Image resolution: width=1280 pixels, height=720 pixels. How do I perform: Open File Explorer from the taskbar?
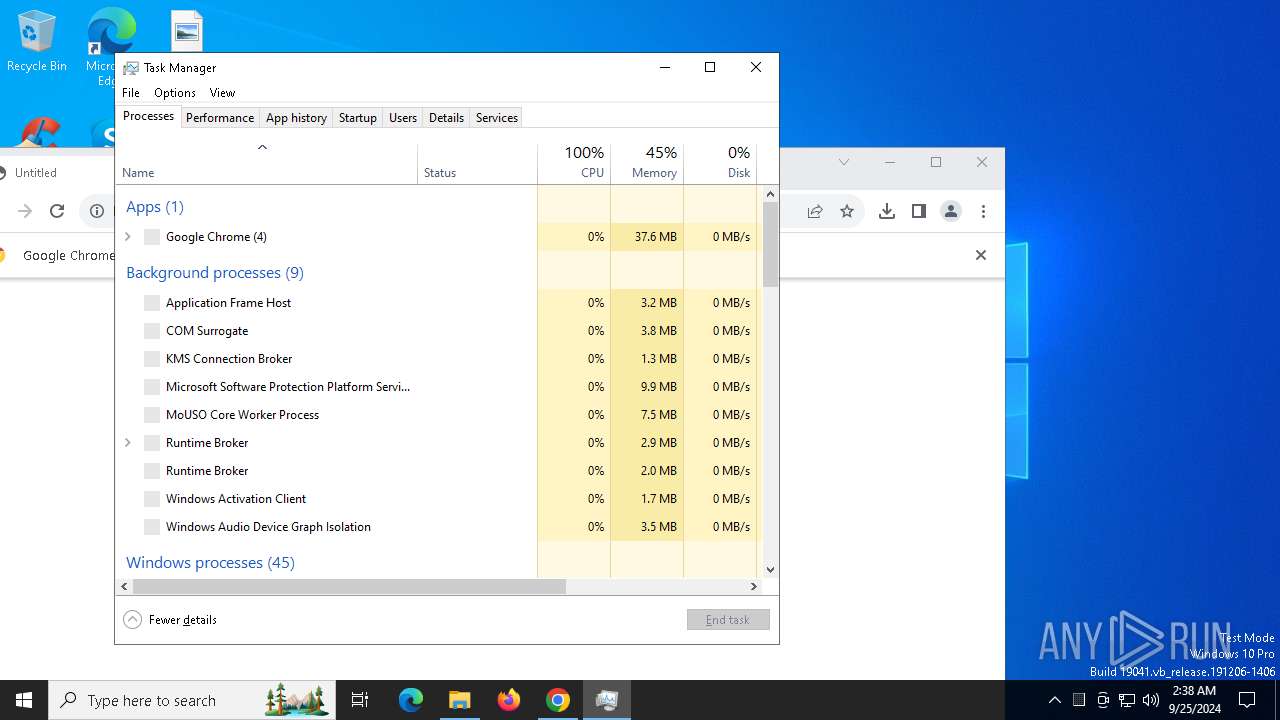(459, 700)
